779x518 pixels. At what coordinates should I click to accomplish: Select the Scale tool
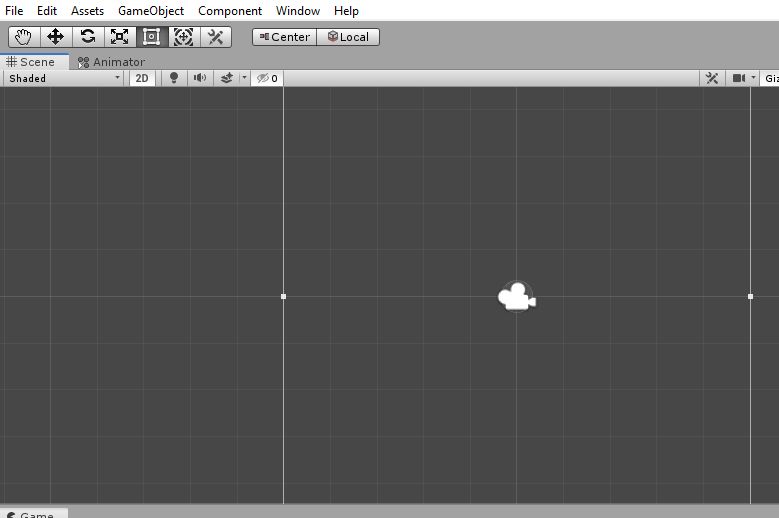120,37
